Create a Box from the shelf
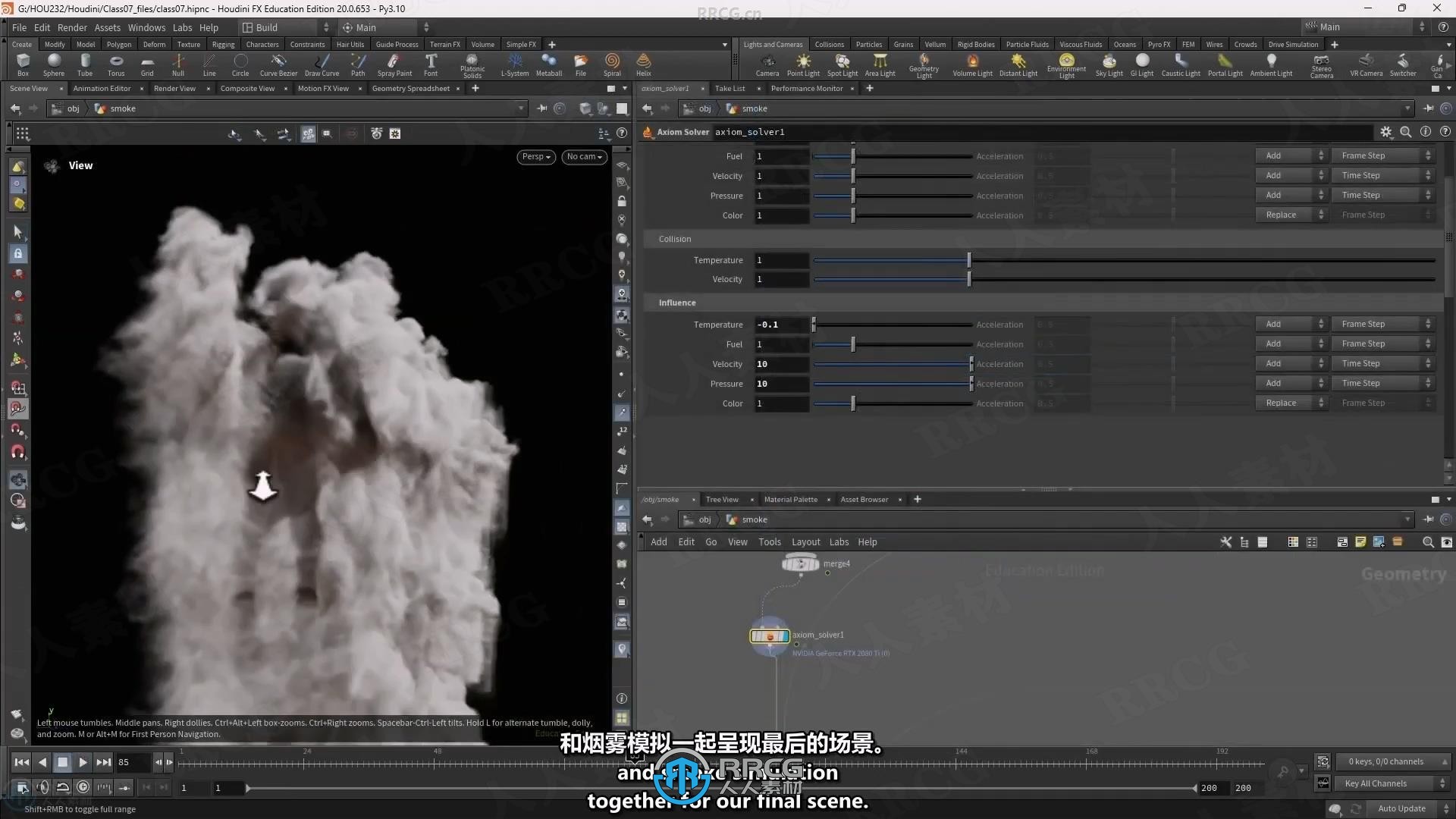Image resolution: width=1456 pixels, height=819 pixels. click(23, 64)
